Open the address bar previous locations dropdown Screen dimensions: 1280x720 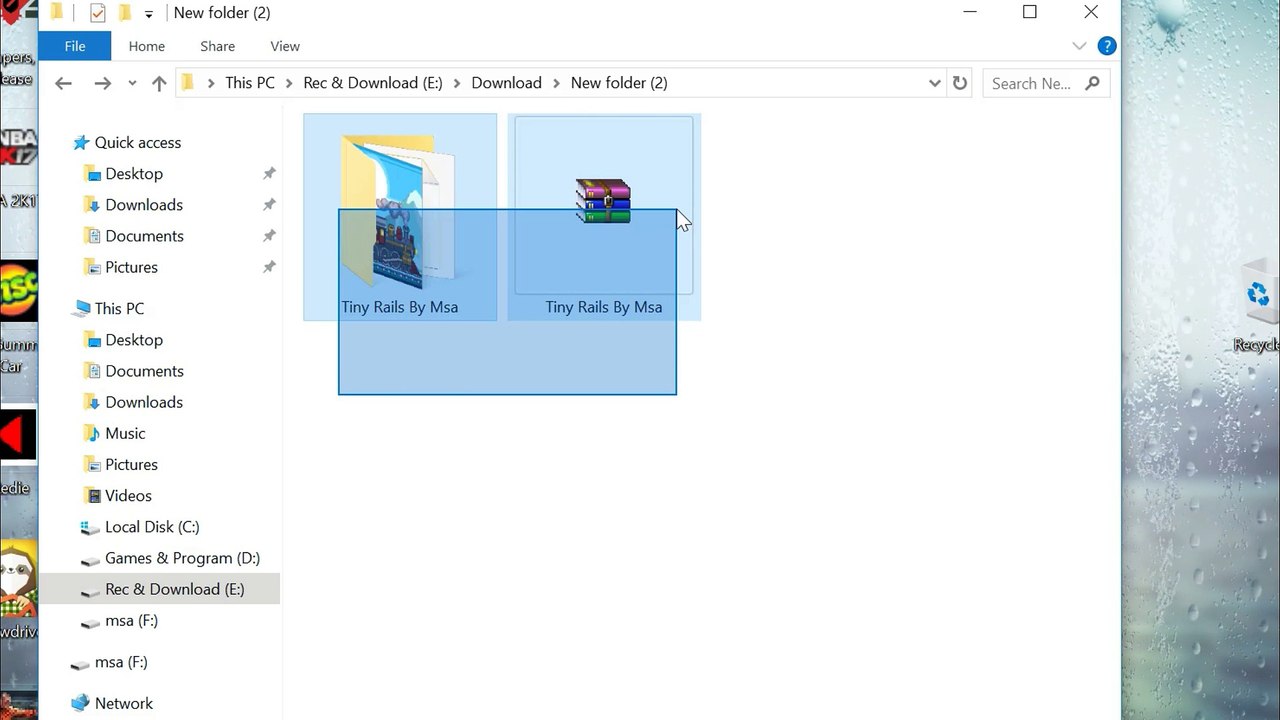tap(935, 83)
